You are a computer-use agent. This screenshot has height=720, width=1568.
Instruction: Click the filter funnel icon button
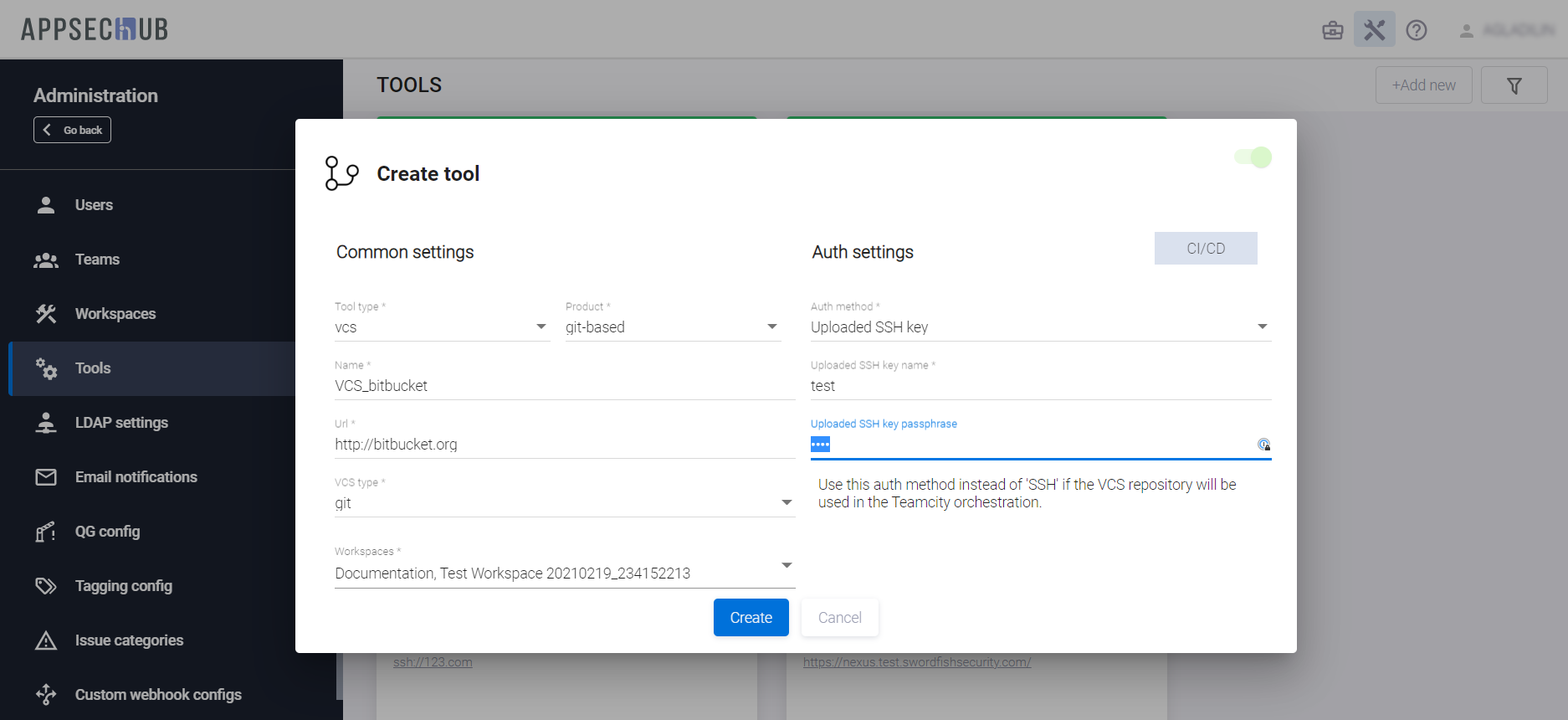click(x=1514, y=85)
